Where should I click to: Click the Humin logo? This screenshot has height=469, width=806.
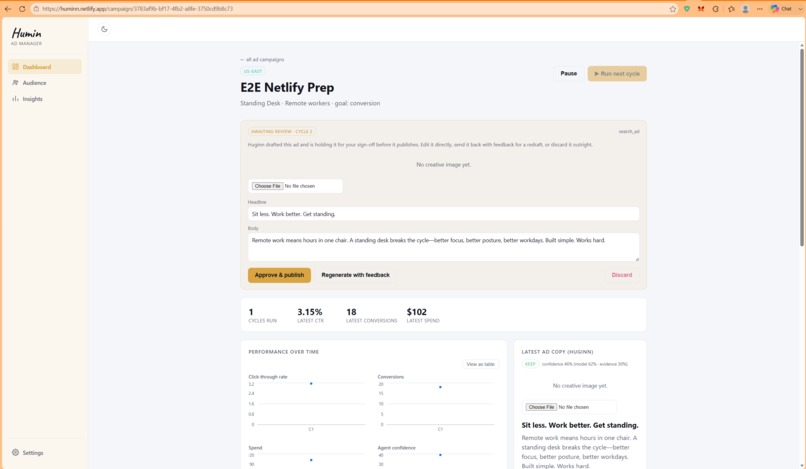click(27, 34)
